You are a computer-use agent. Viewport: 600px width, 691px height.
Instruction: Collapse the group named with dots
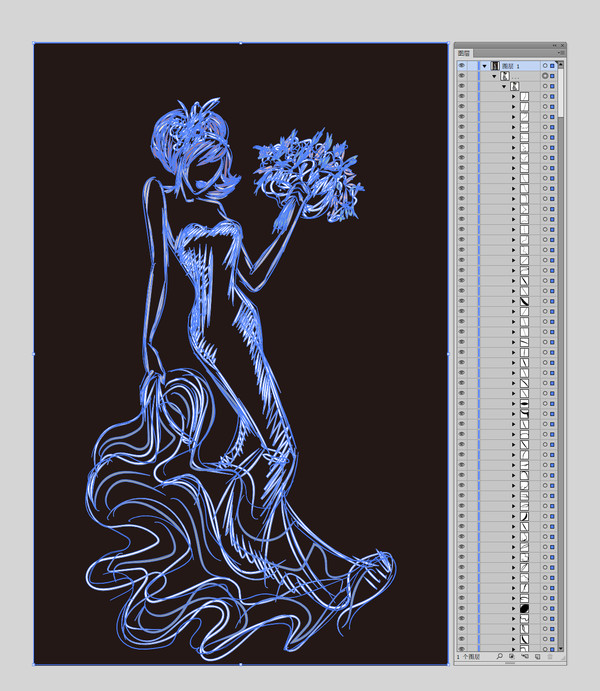494,76
